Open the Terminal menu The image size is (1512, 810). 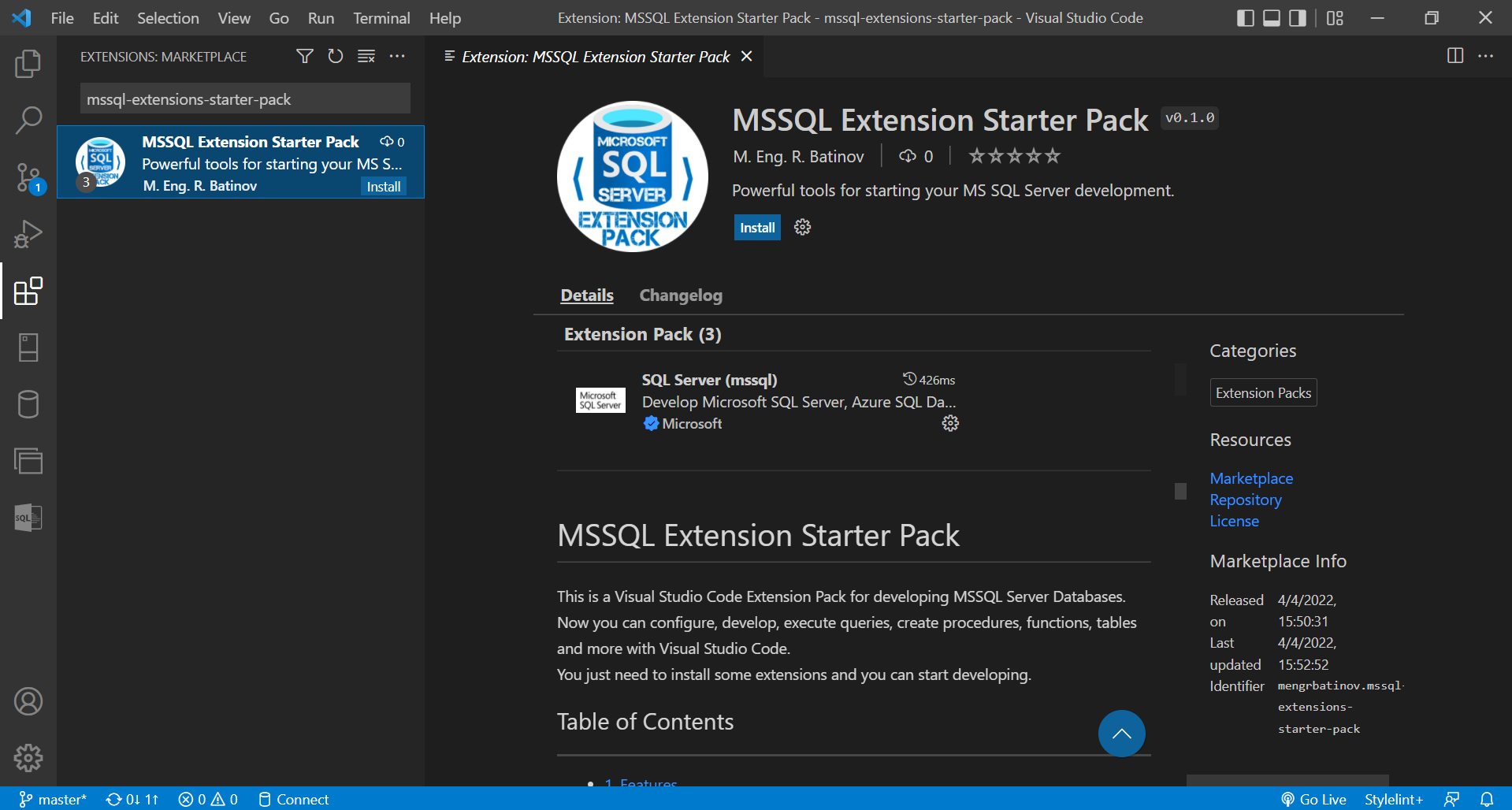[381, 17]
